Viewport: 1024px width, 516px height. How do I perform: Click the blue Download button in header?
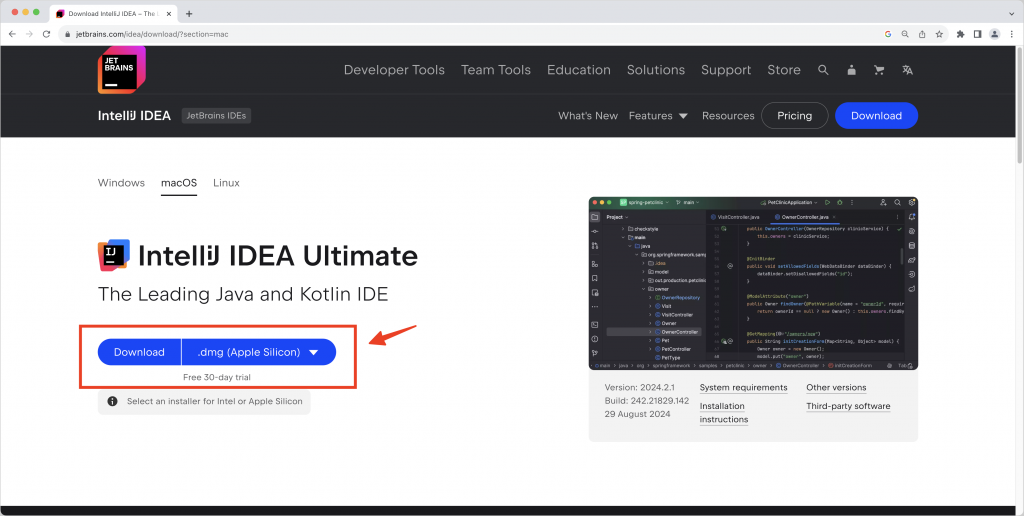point(876,116)
